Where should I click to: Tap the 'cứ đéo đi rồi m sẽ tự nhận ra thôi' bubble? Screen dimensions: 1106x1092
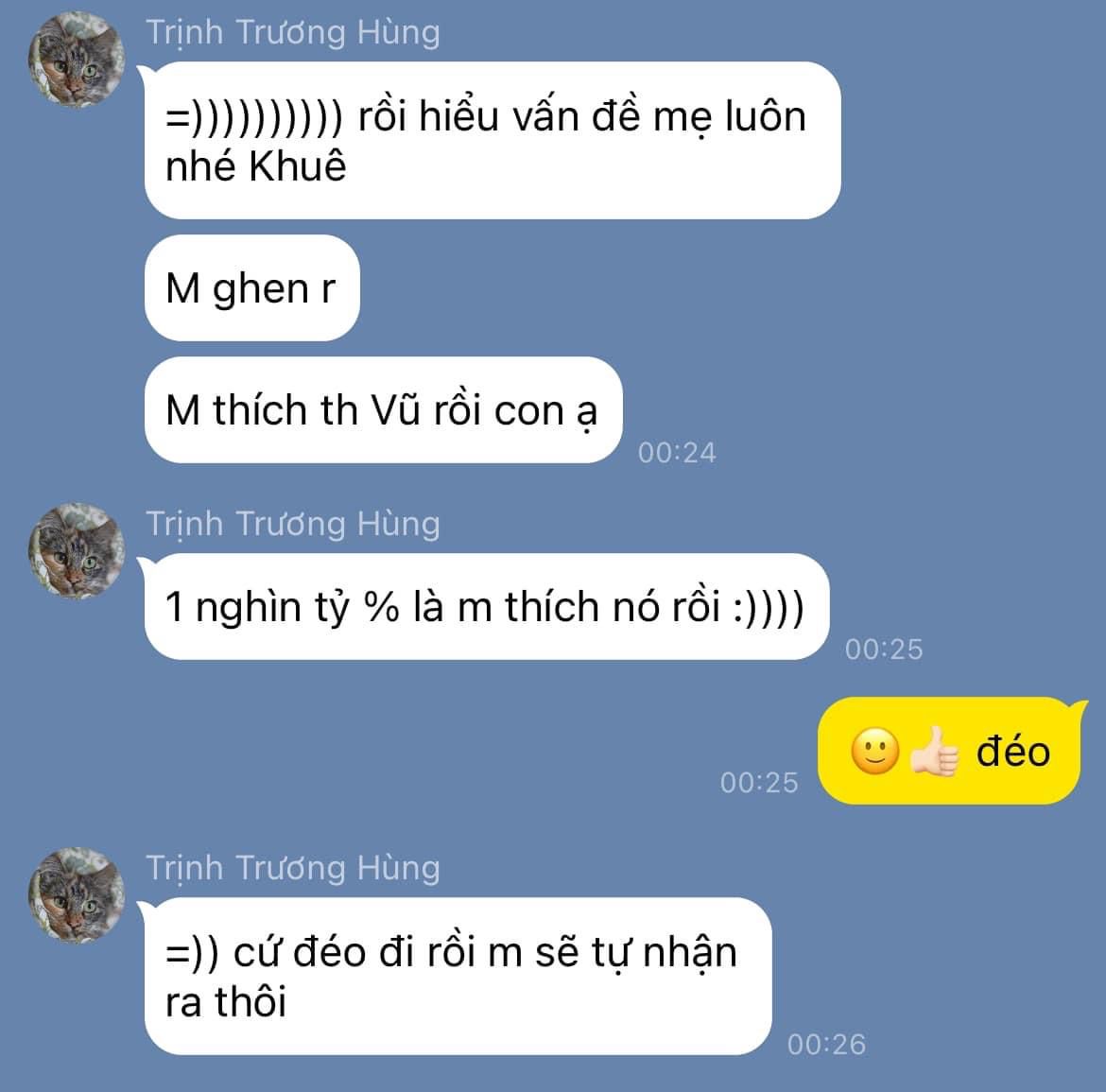(x=458, y=977)
